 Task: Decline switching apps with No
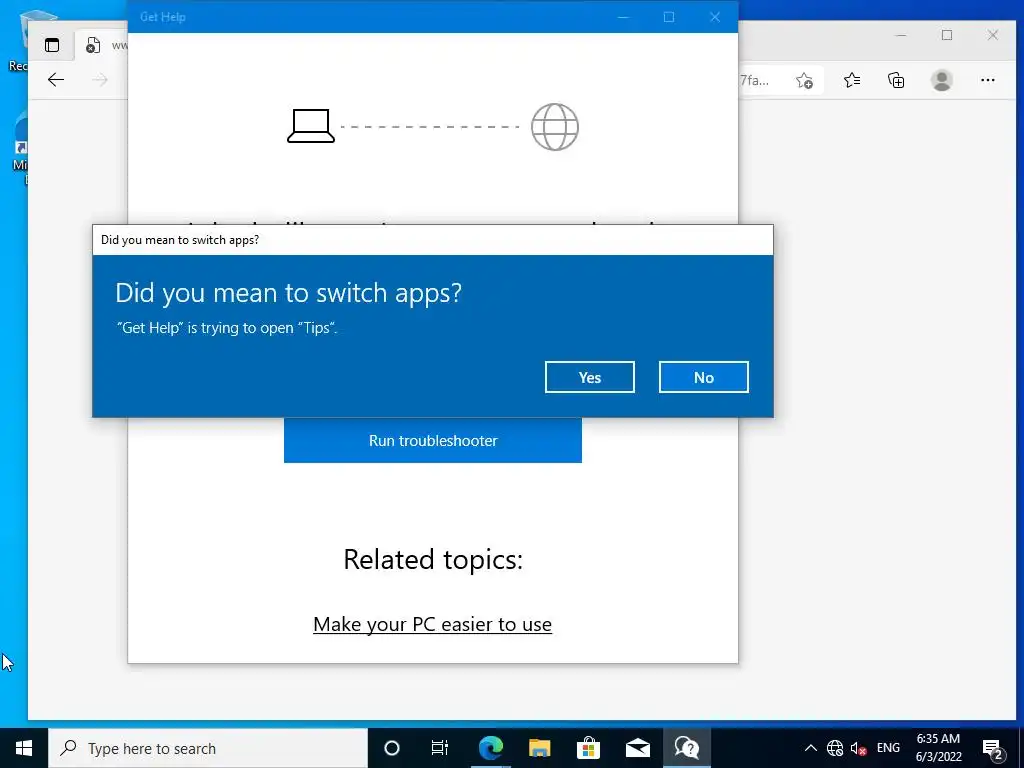(x=703, y=377)
